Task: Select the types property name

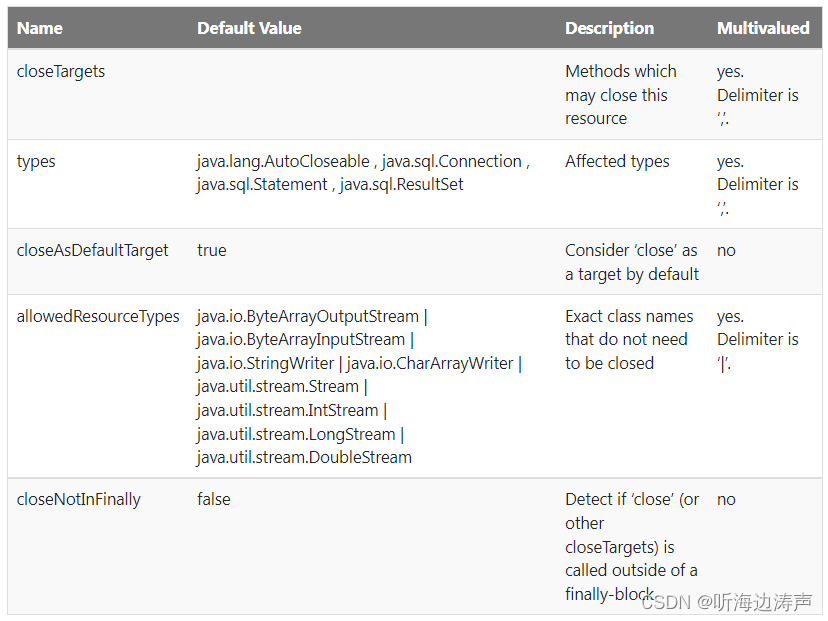Action: [x=36, y=161]
